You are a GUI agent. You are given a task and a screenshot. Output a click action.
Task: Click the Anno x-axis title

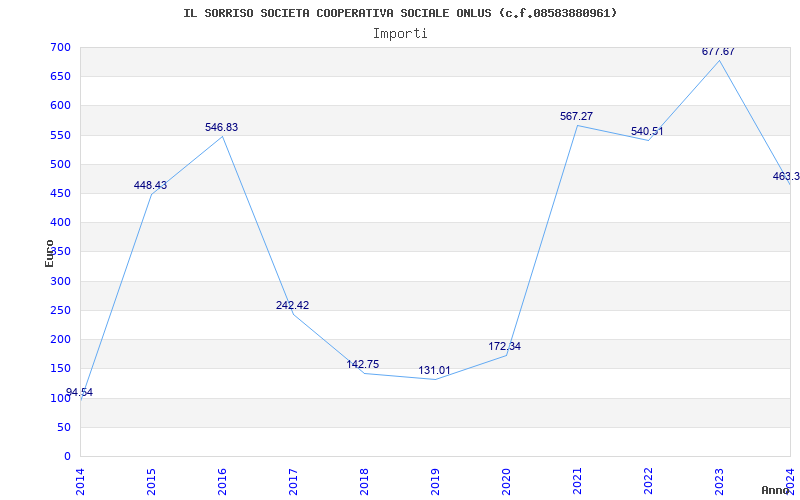click(776, 490)
